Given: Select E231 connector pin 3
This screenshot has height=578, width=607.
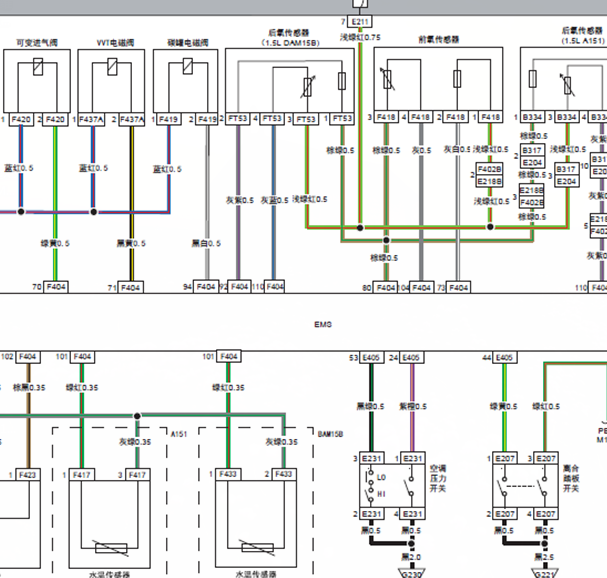Looking at the screenshot, I should [371, 458].
